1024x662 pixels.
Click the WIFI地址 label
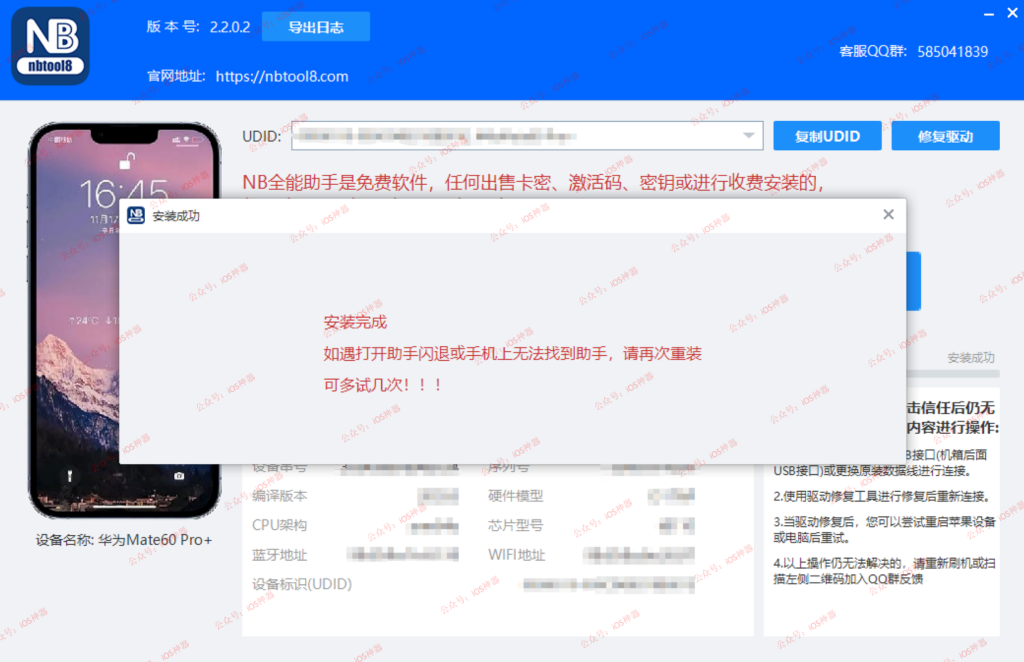pos(516,555)
